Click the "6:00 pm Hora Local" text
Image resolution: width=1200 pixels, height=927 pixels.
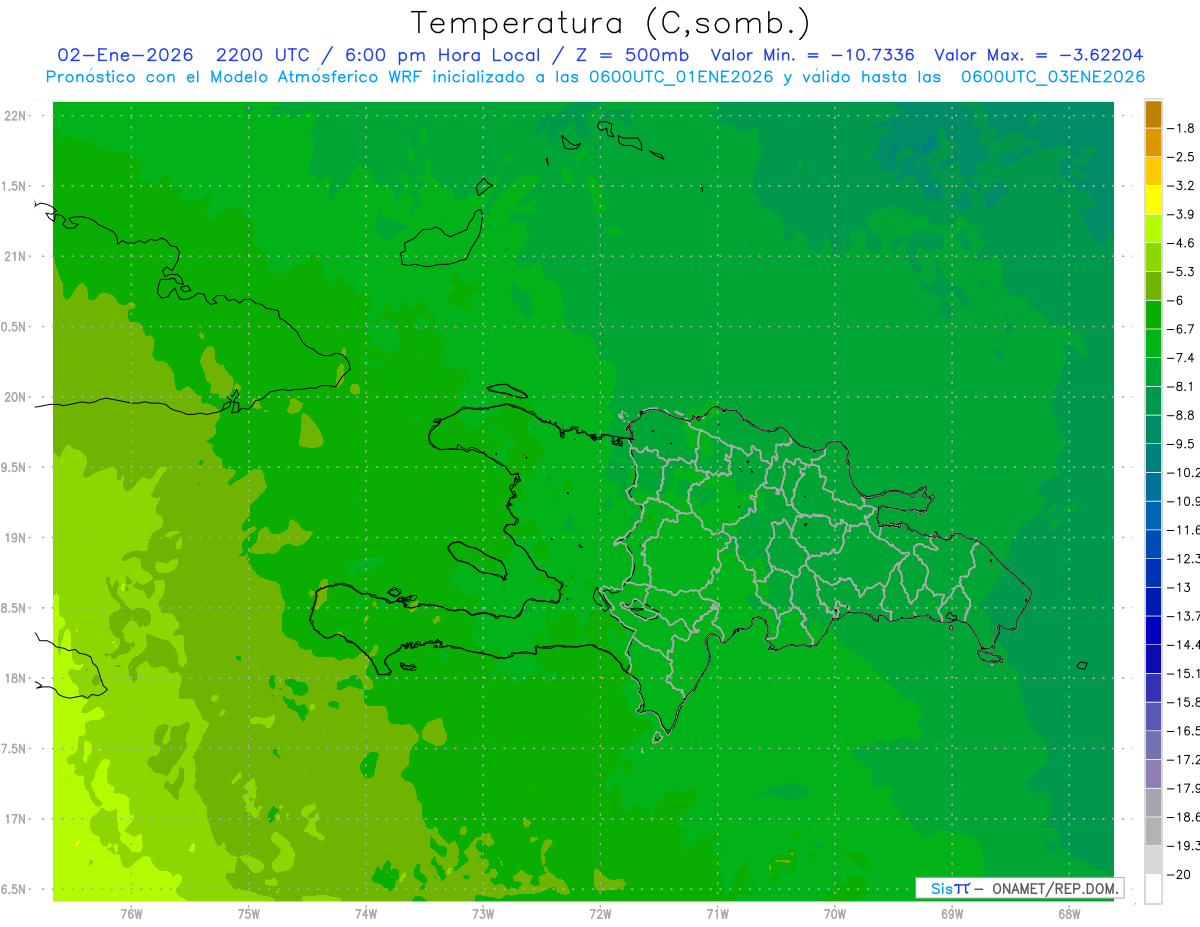coord(442,55)
